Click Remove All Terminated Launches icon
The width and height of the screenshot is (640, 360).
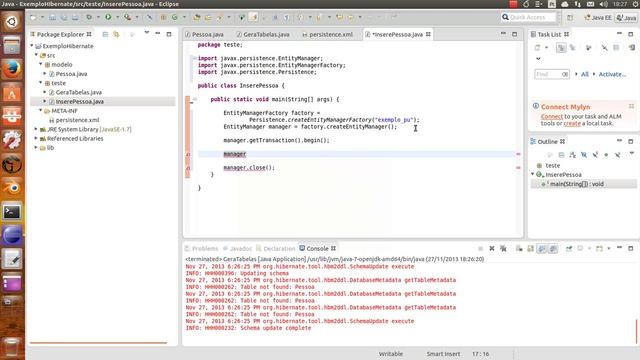[503, 248]
